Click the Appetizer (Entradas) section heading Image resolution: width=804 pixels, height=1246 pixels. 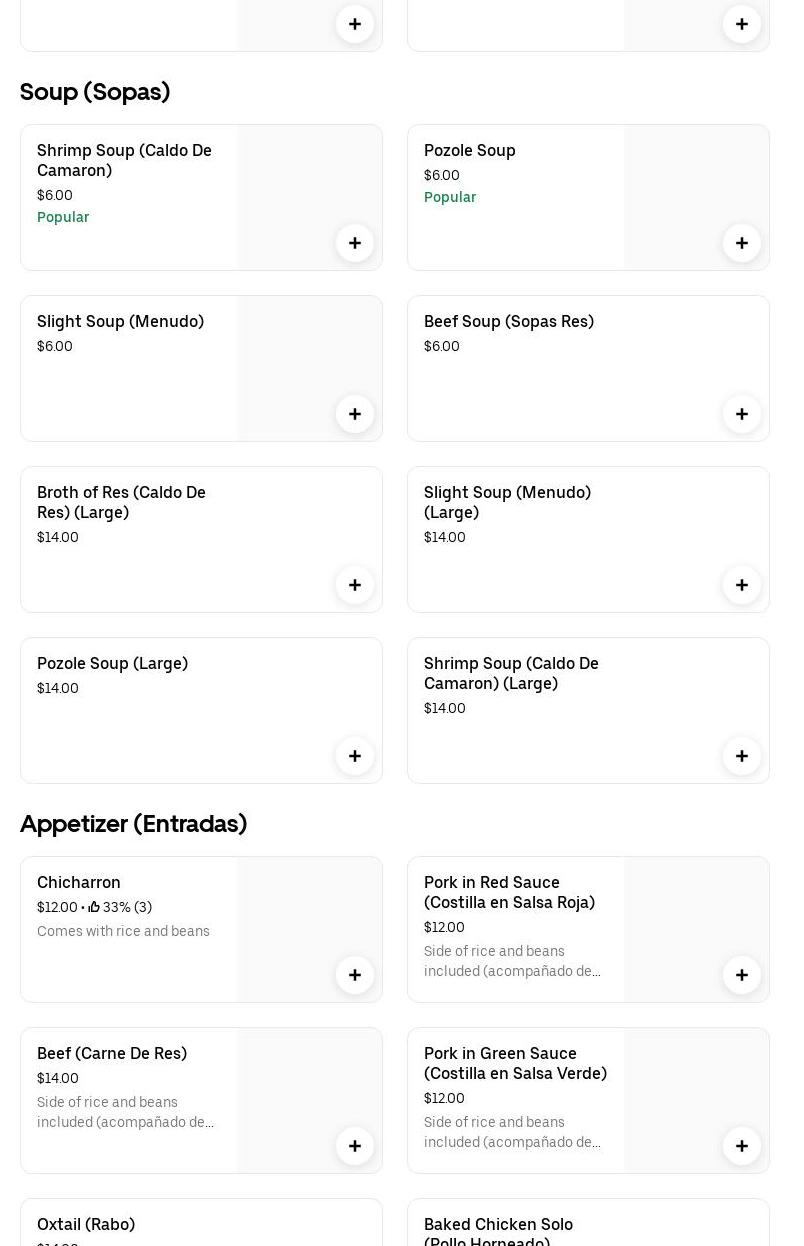(x=133, y=824)
